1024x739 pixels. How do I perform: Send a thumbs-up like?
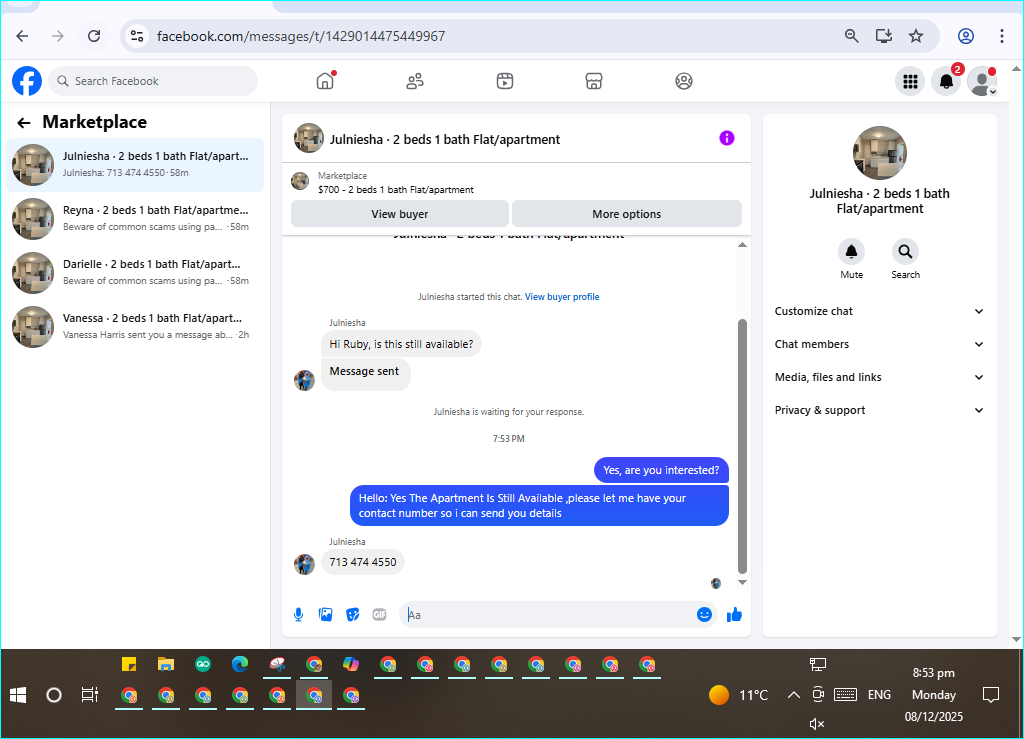pos(734,614)
